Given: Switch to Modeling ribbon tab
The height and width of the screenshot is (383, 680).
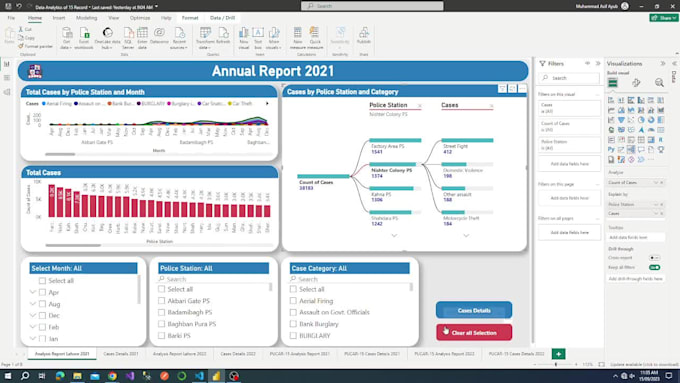Looking at the screenshot, I should [86, 18].
